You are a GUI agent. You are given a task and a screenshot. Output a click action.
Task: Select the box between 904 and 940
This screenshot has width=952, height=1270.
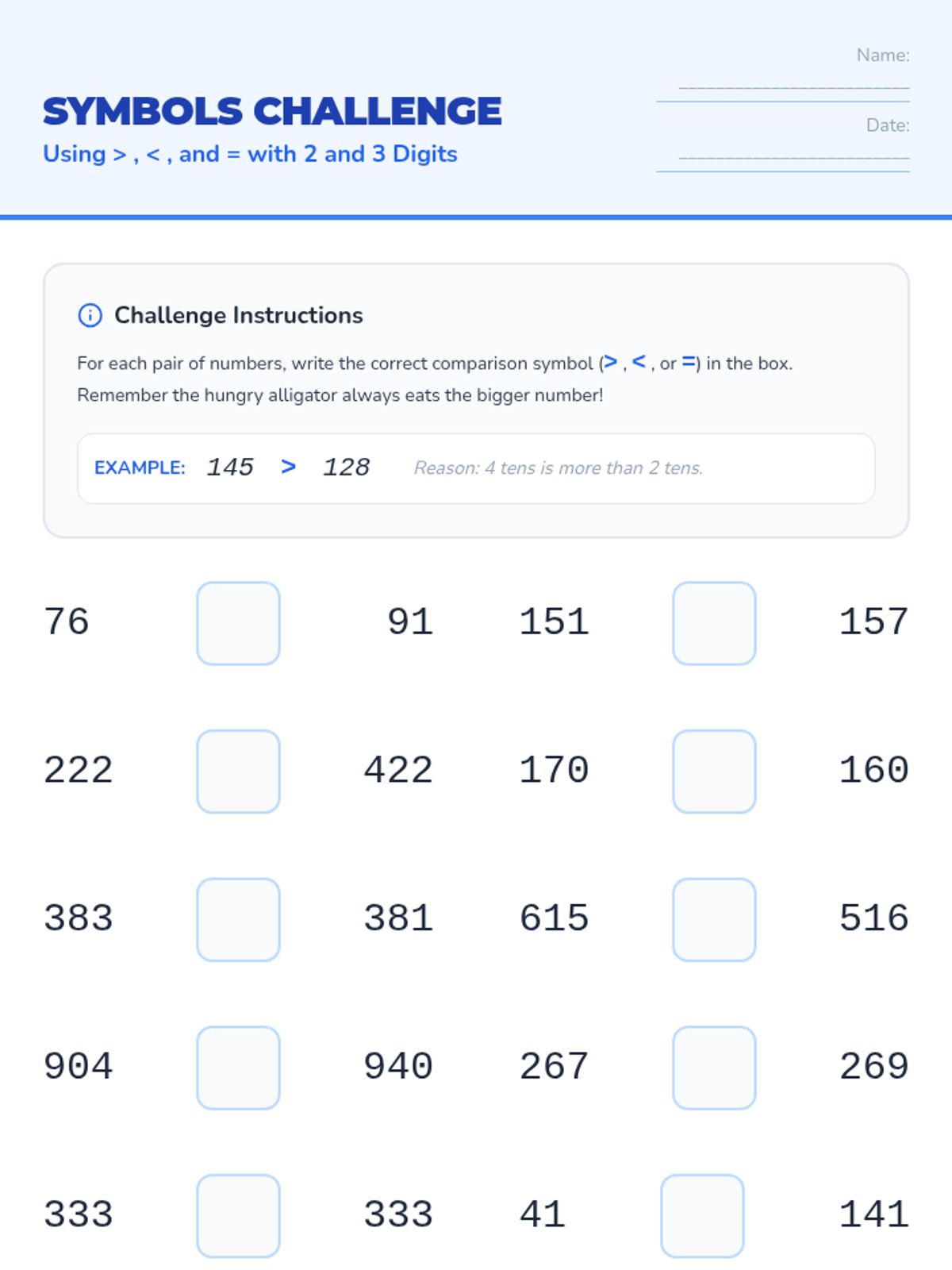(238, 1068)
